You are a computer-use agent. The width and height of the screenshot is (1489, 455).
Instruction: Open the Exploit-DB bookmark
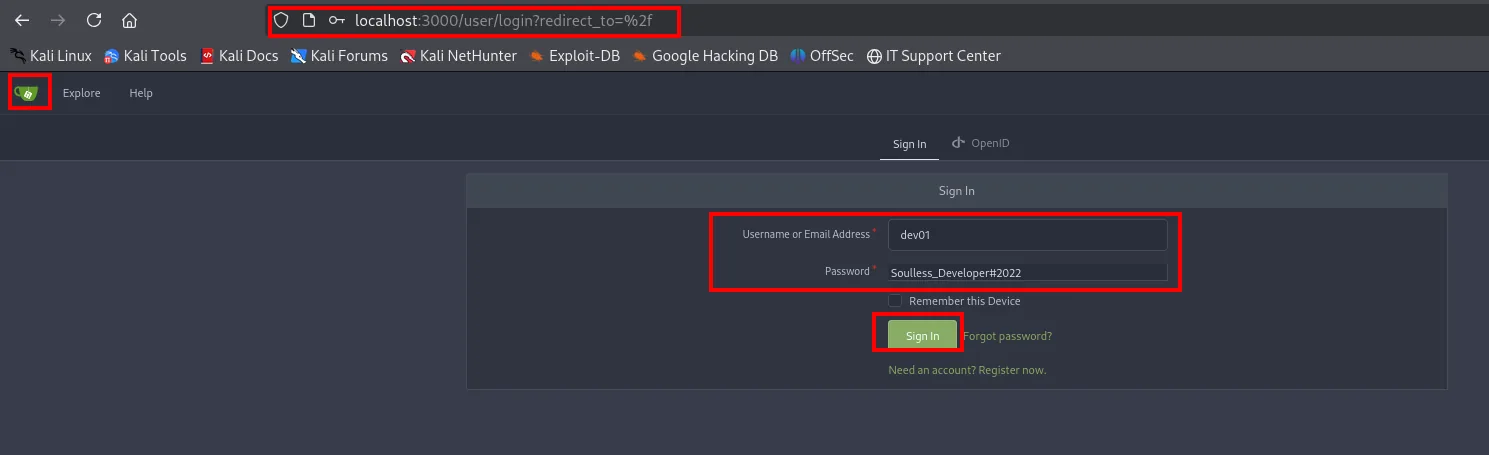point(575,56)
